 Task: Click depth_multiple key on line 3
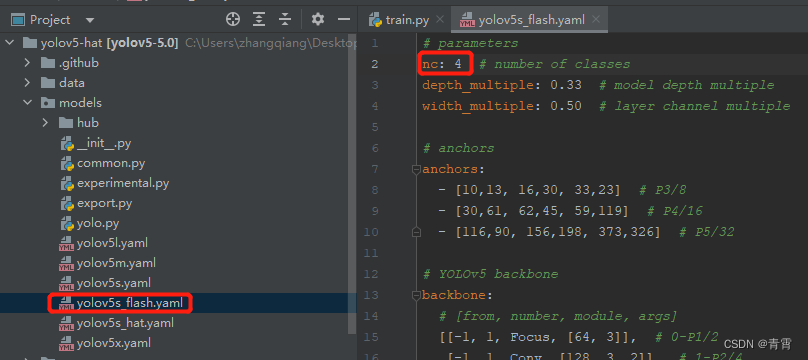tap(478, 85)
